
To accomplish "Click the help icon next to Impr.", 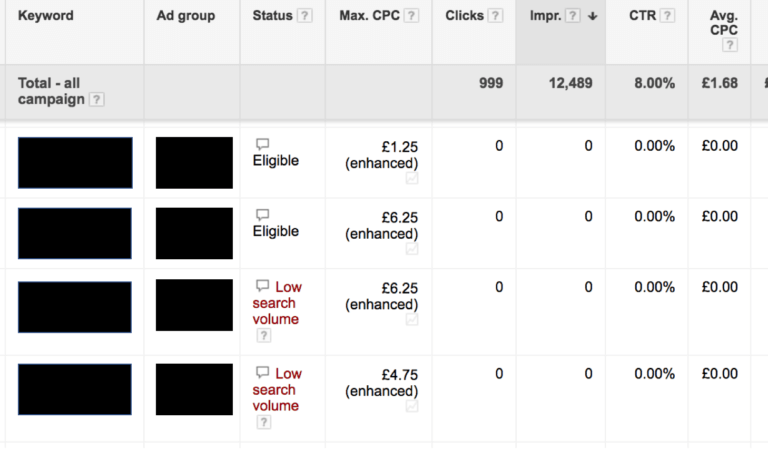I will click(573, 16).
